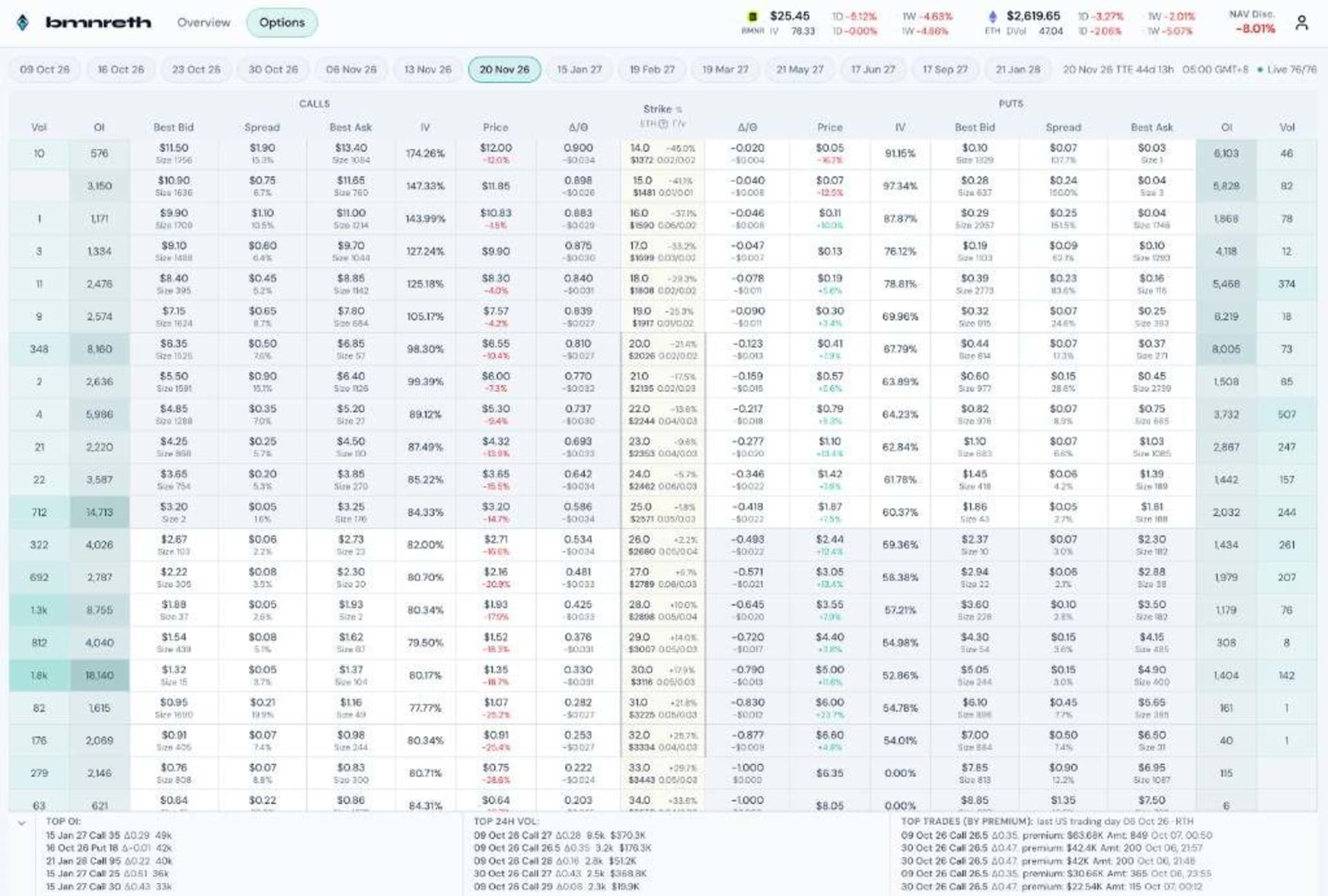Click calls best bid $11.50

174,148
